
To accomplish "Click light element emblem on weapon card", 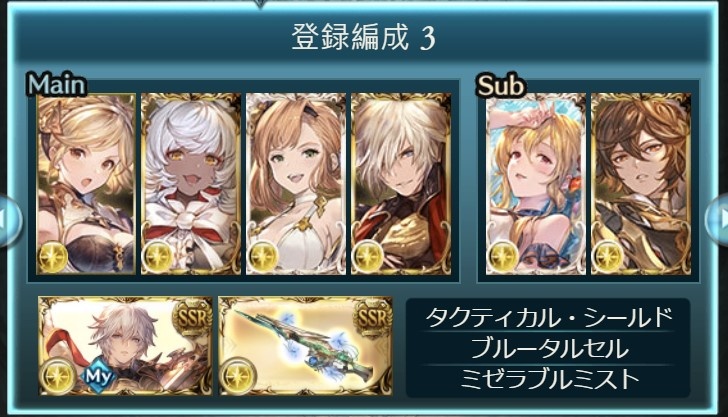I will (238, 375).
